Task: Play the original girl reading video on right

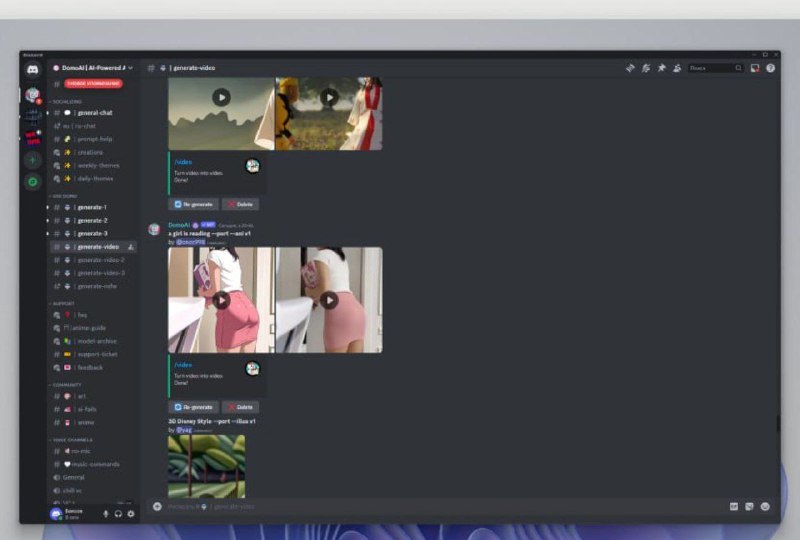Action: pyautogui.click(x=329, y=301)
